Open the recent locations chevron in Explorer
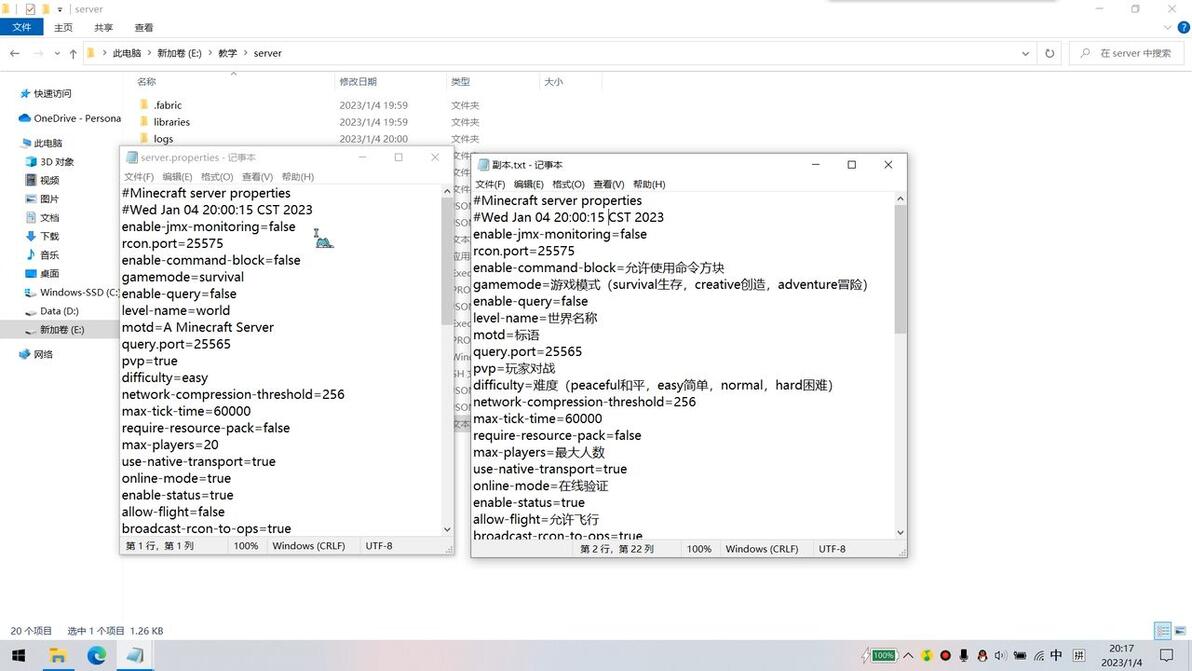Viewport: 1192px width, 671px height. 57,53
